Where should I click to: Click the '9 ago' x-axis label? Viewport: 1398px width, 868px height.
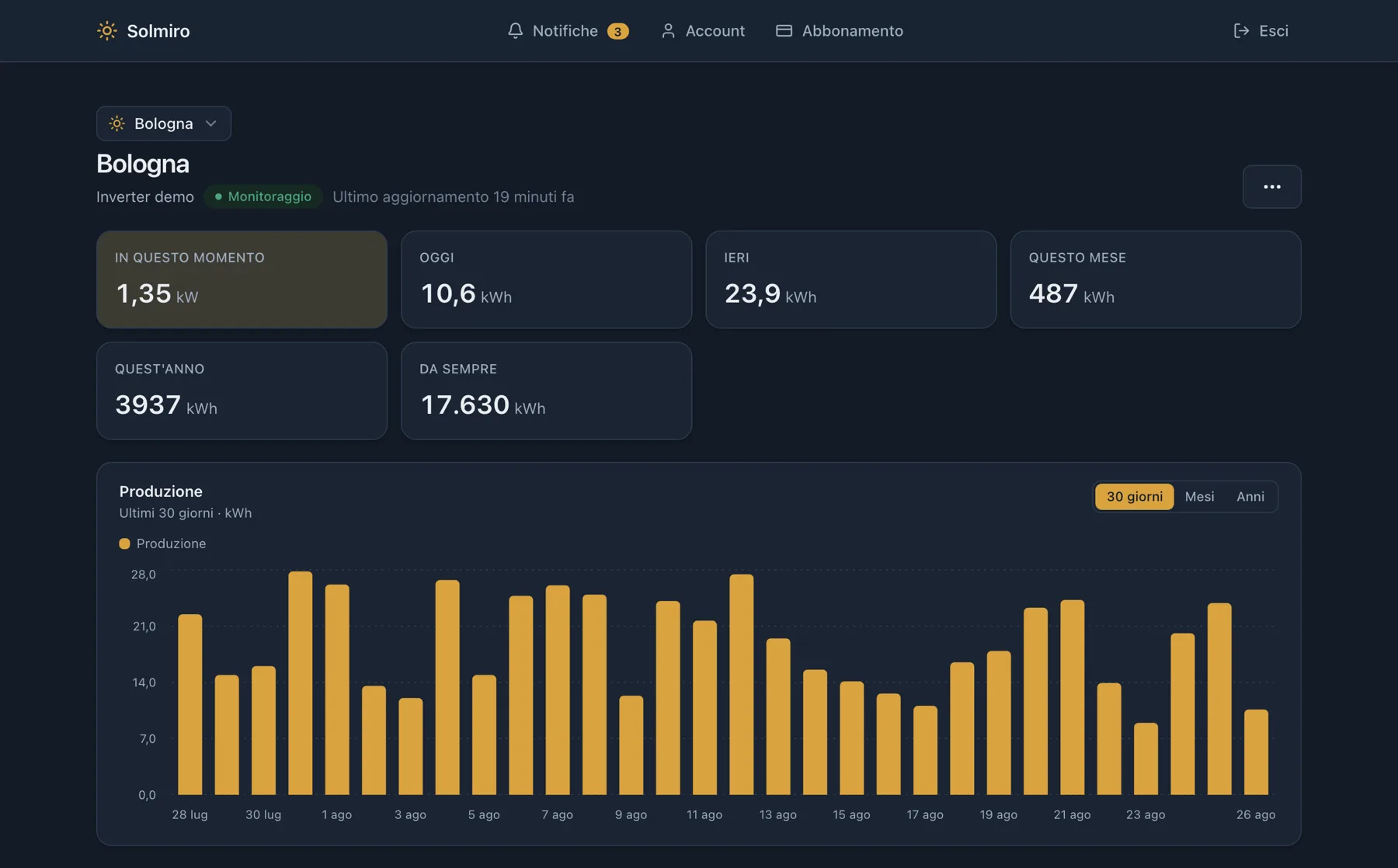coord(631,814)
